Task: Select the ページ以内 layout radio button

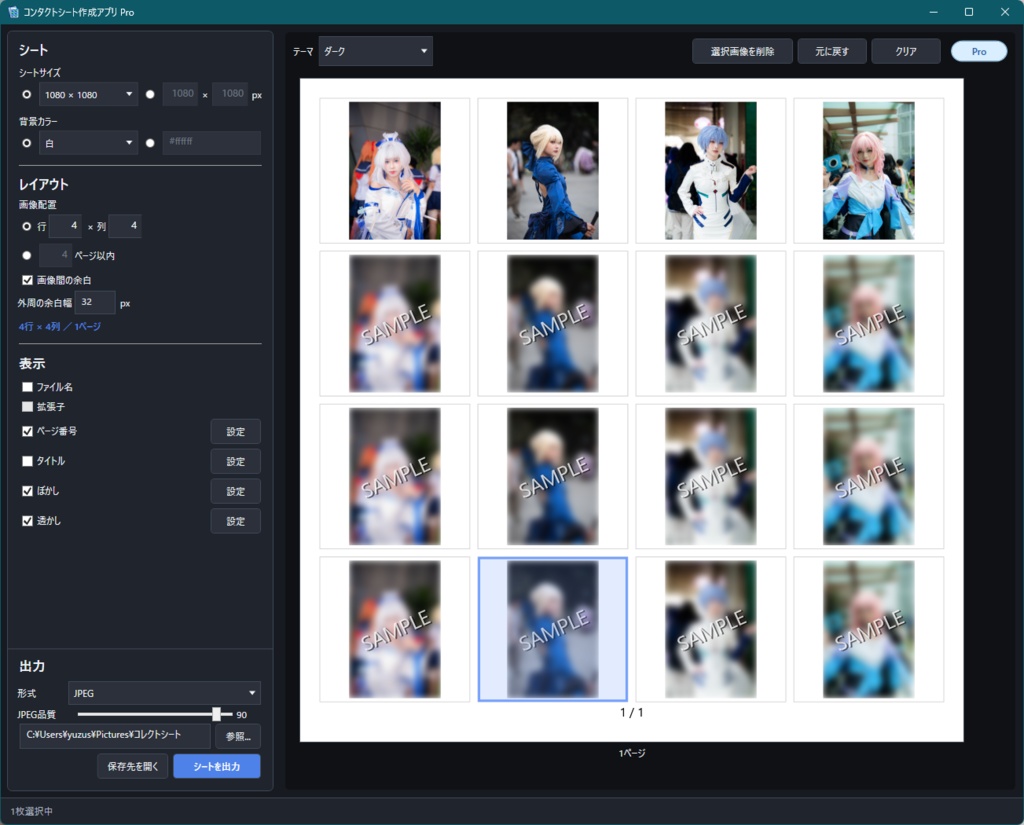Action: point(27,255)
